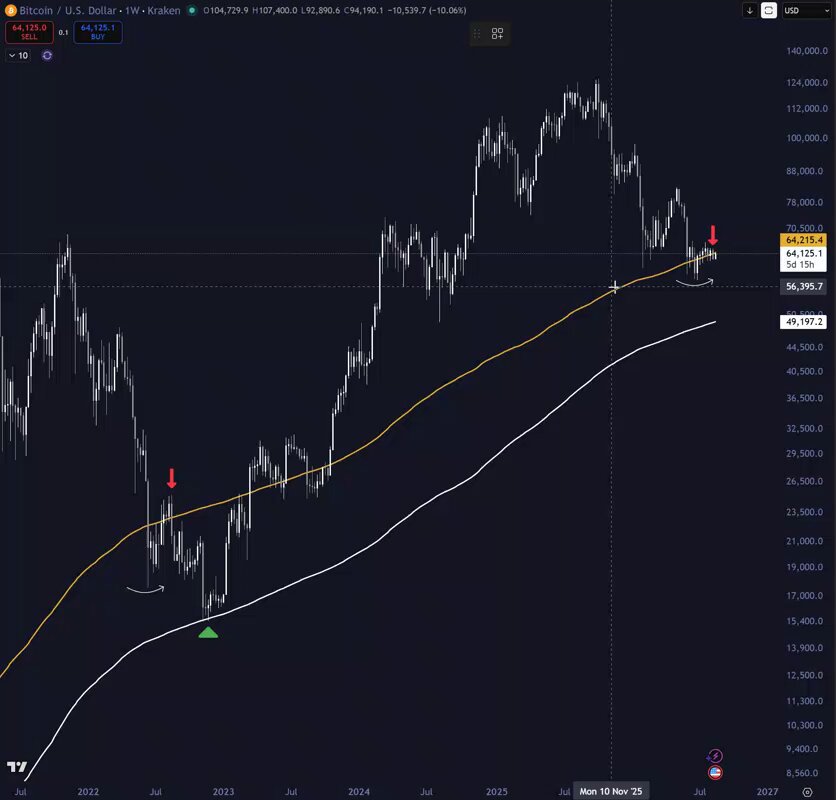Click the 64,125.1 current price label
Screen dimensions: 836x800
(803, 253)
